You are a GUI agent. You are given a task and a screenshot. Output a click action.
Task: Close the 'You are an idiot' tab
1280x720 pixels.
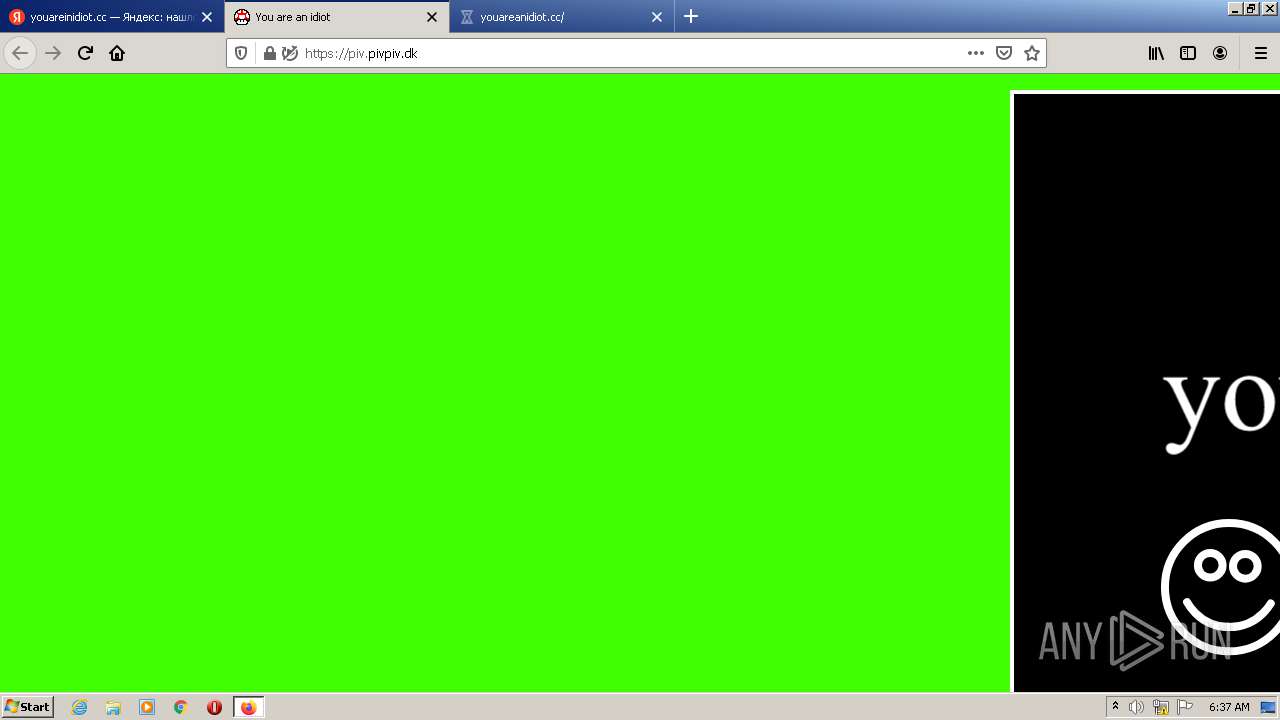click(432, 17)
